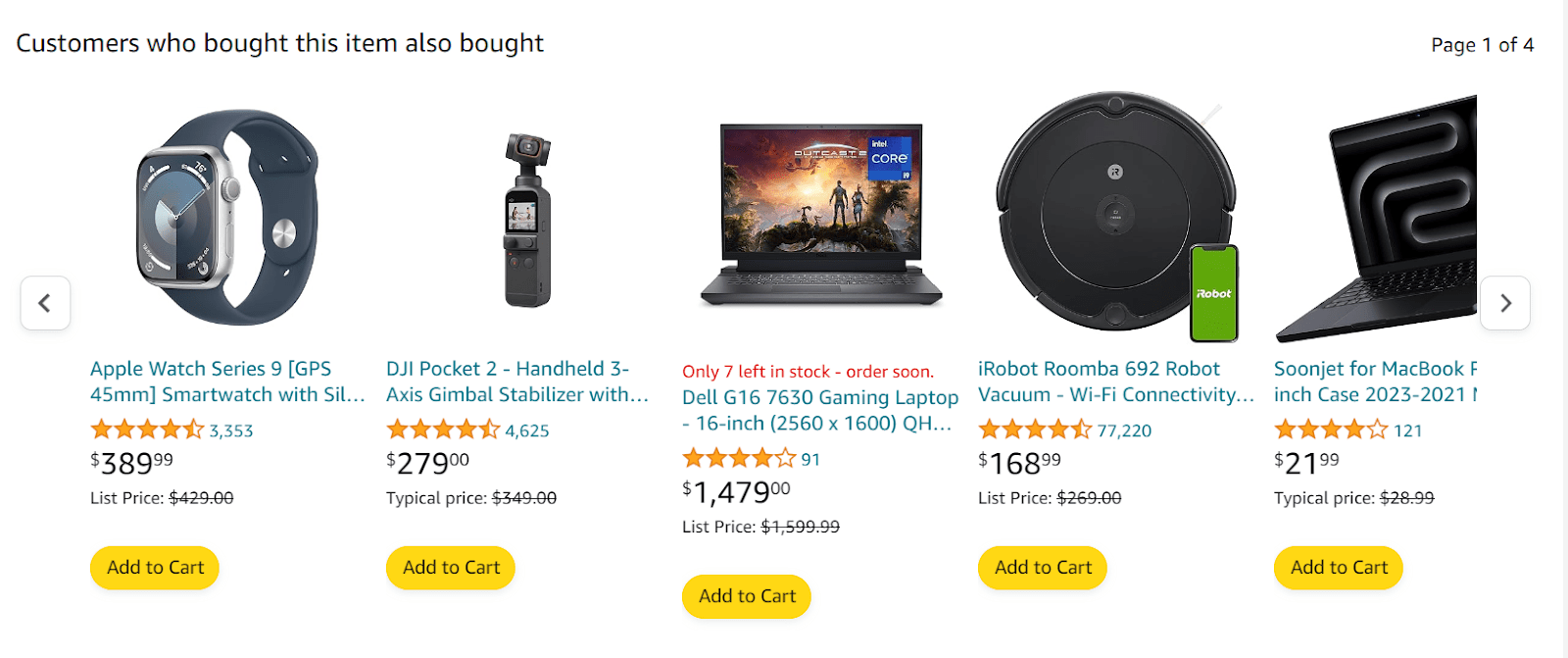Open Soonjet MacBook case image

coord(1376,218)
